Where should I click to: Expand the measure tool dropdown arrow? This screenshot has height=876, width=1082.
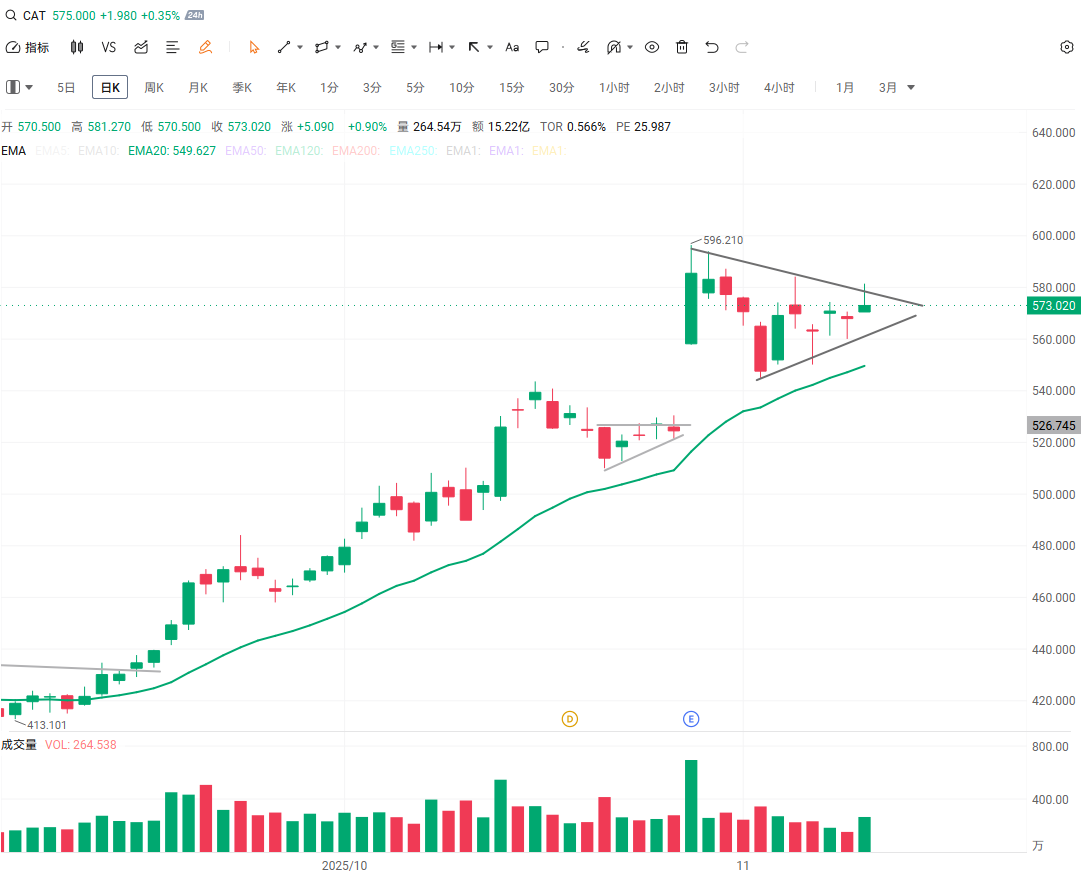point(452,48)
